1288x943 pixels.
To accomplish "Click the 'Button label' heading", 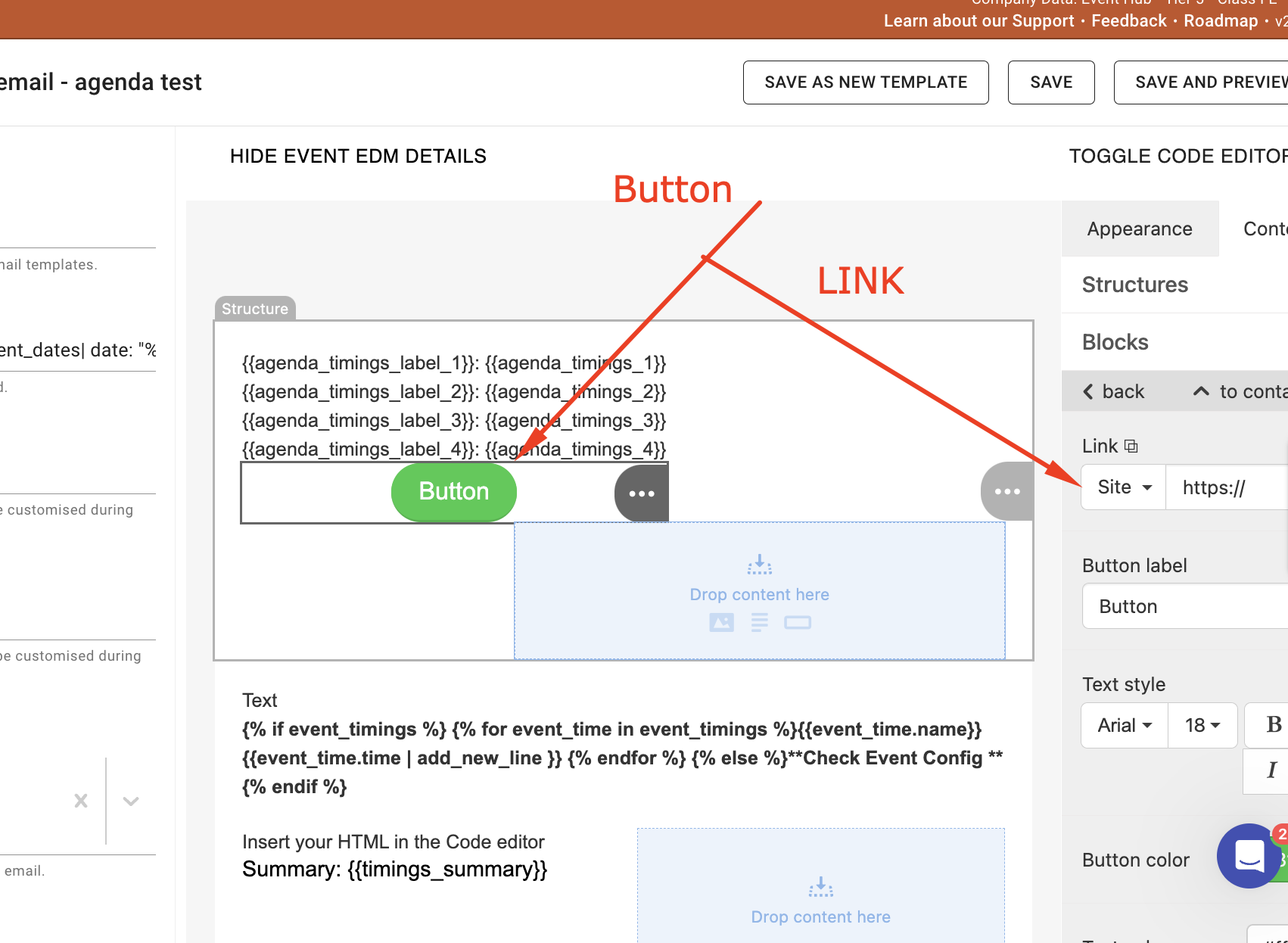I will click(1134, 565).
